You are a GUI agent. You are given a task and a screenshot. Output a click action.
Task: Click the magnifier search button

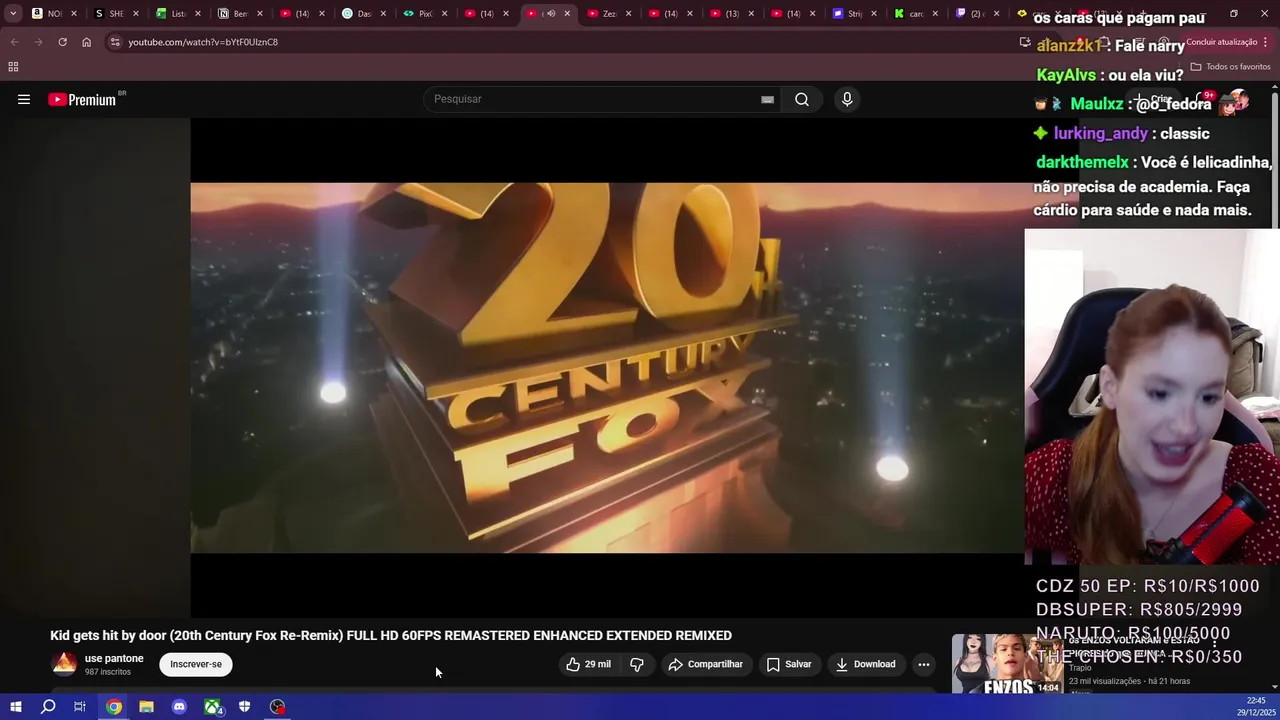tap(801, 99)
